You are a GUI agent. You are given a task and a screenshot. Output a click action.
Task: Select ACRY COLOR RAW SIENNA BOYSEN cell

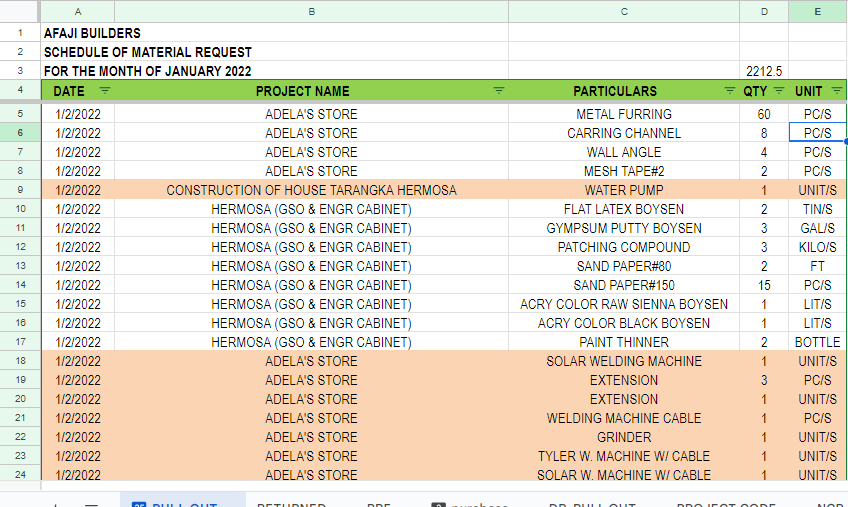[624, 304]
